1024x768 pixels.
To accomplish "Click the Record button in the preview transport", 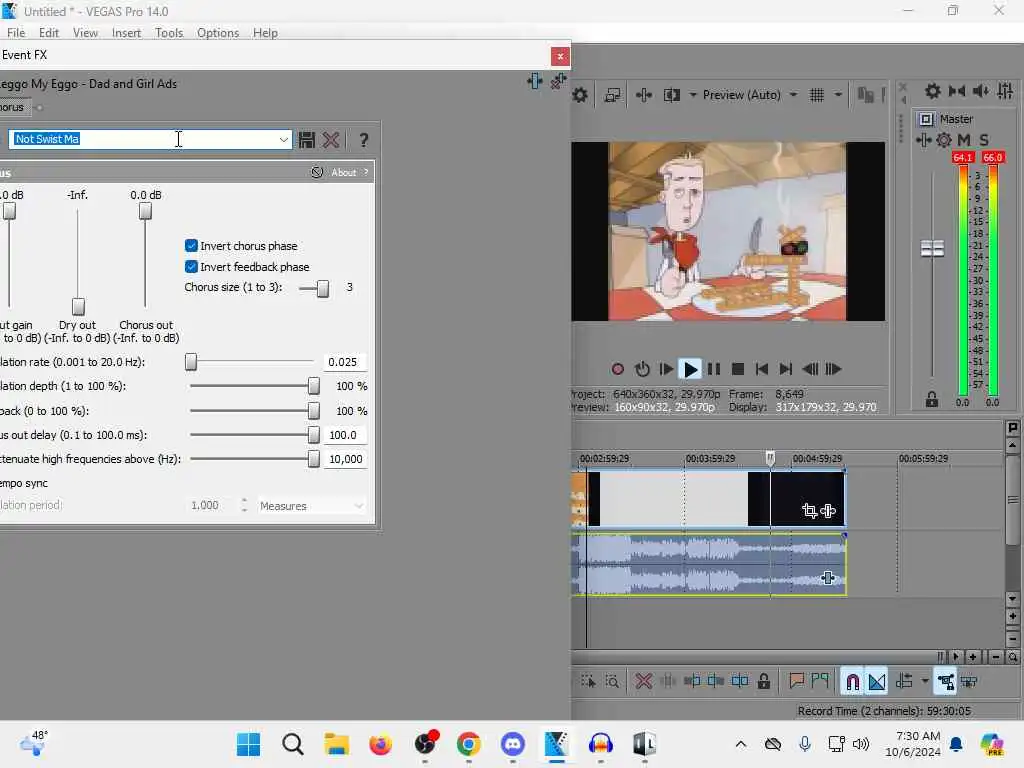I will coord(617,369).
